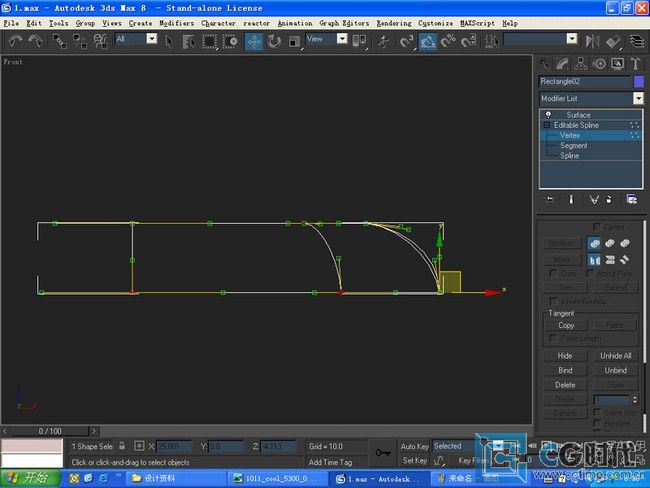Click the Pin Stack icon
The width and height of the screenshot is (650, 488).
(550, 200)
